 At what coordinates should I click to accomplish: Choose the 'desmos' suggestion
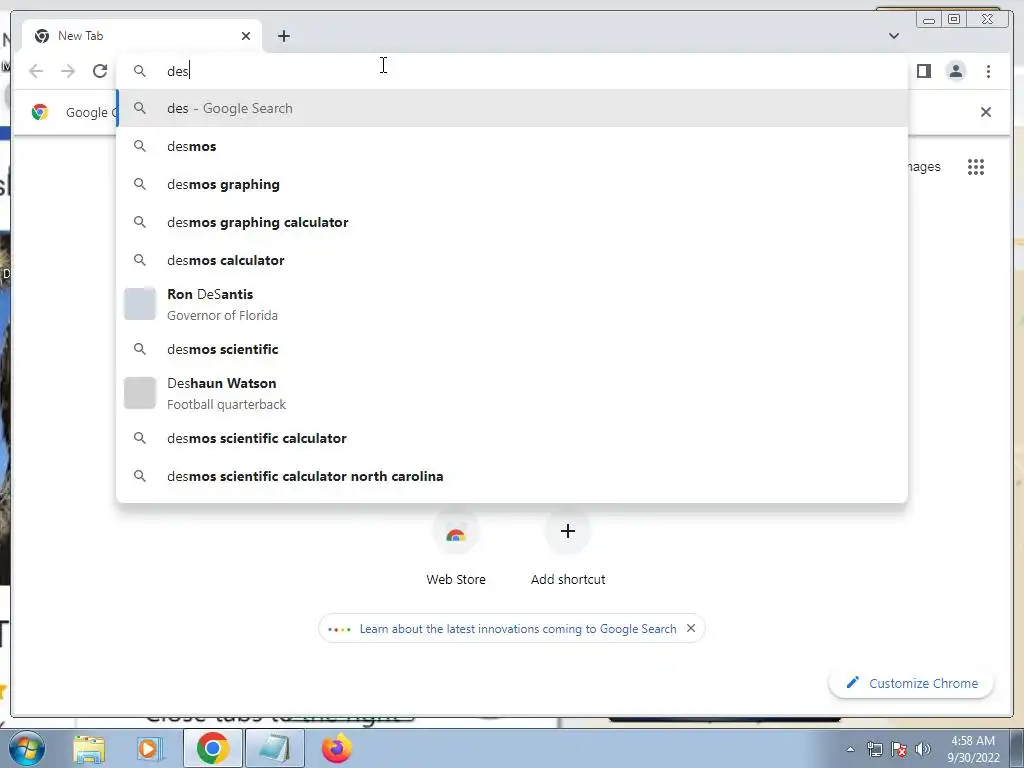pyautogui.click(x=512, y=146)
